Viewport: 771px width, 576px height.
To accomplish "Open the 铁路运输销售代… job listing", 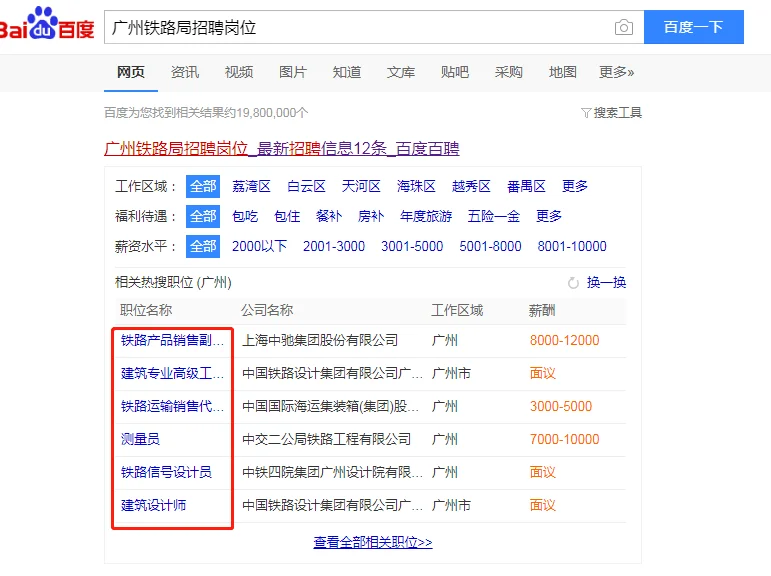I will pos(173,406).
